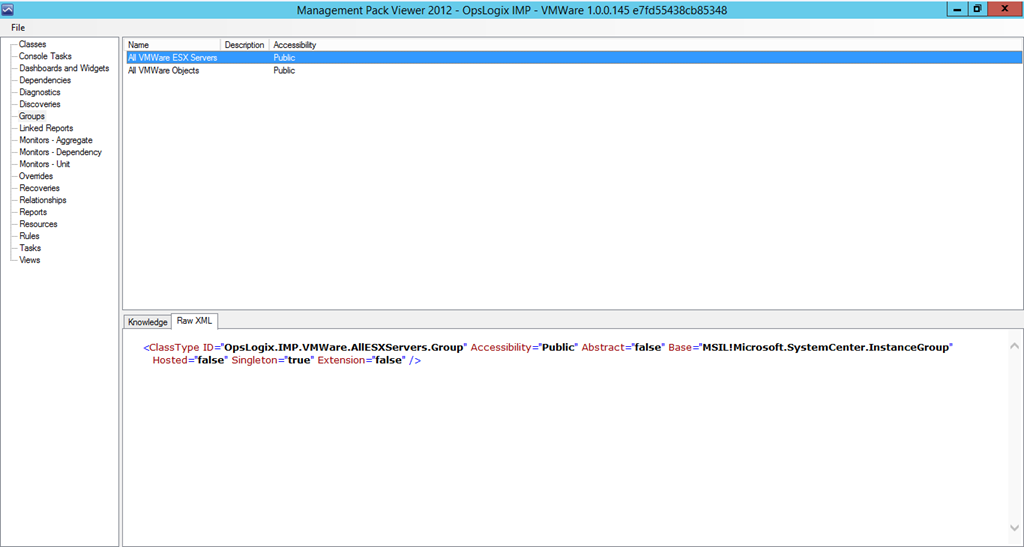Screen dimensions: 1024x547
Task: Open the File menu
Action: 18,27
